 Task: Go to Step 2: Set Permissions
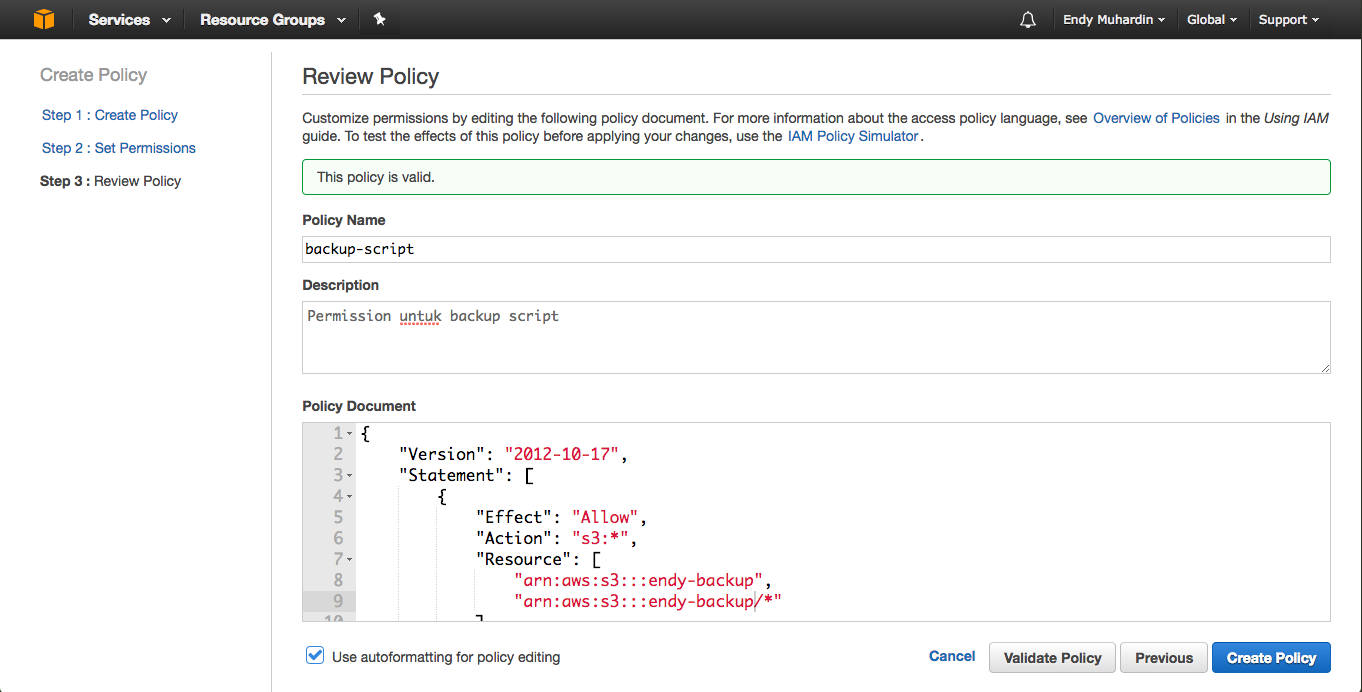pos(119,148)
